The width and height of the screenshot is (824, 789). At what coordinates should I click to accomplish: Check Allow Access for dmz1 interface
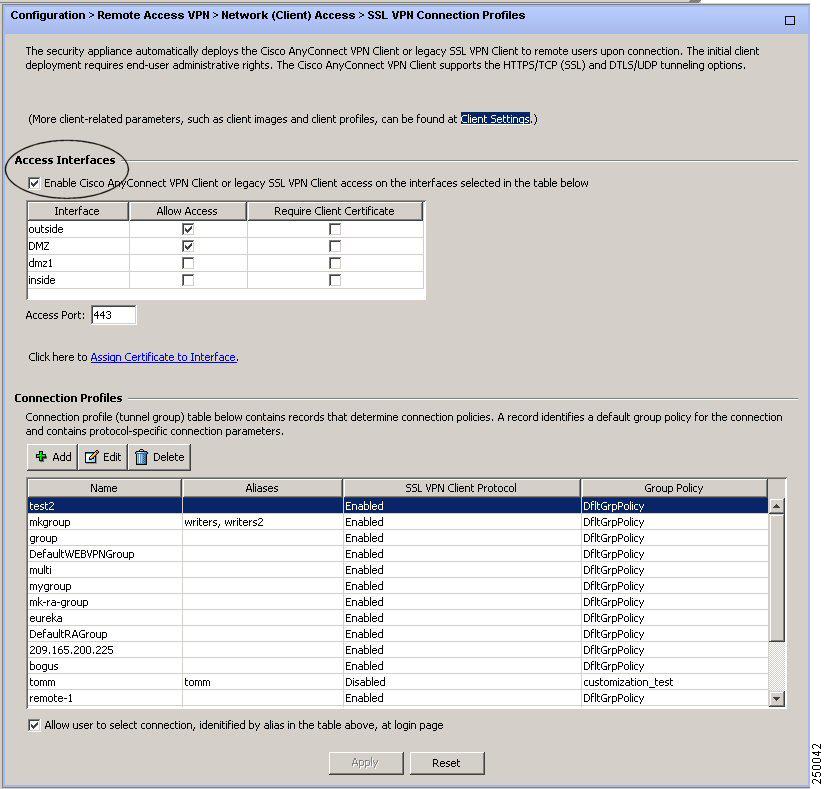[188, 263]
